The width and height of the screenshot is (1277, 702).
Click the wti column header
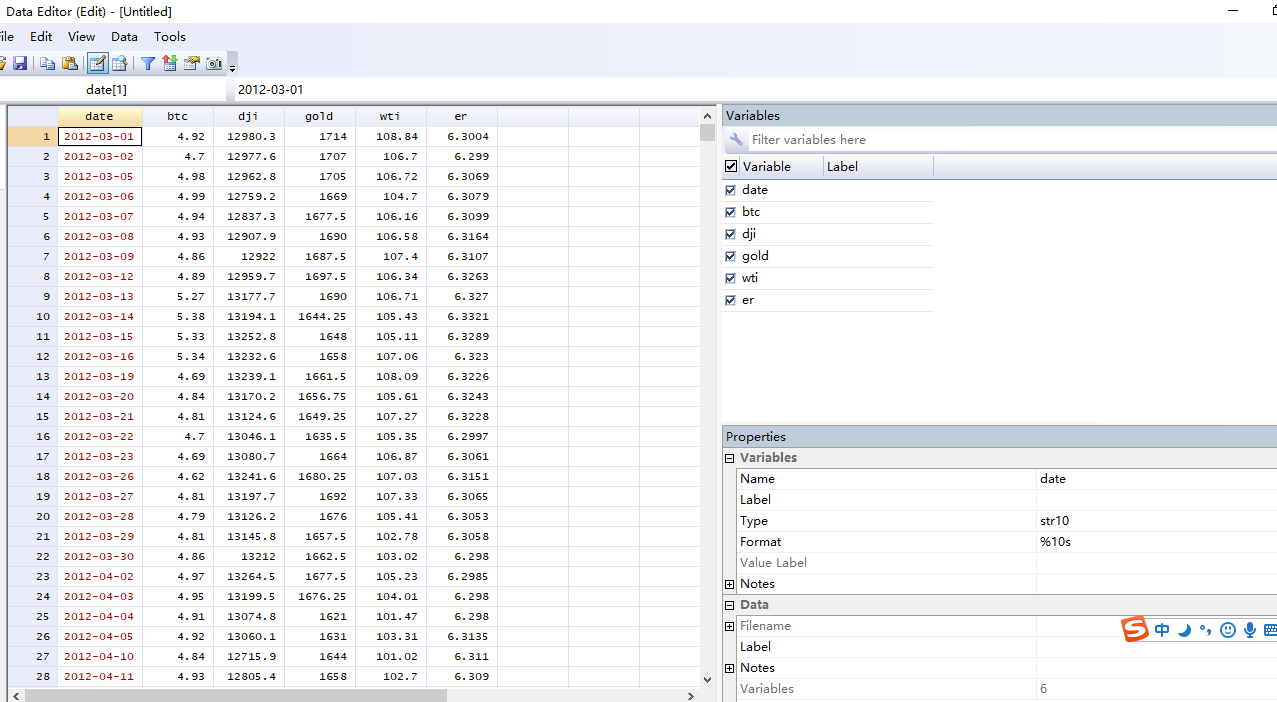coord(390,117)
